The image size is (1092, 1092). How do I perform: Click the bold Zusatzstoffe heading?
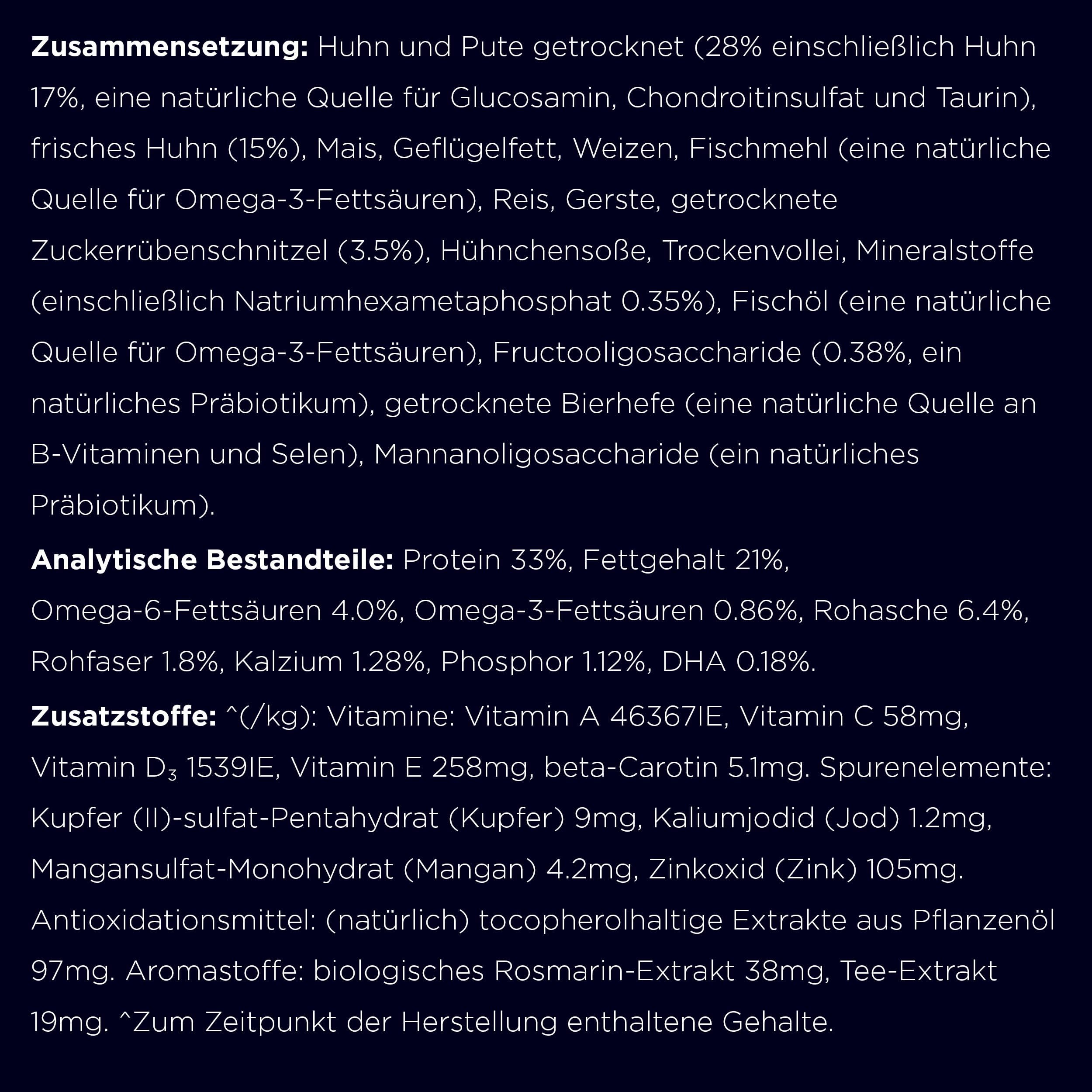point(124,716)
